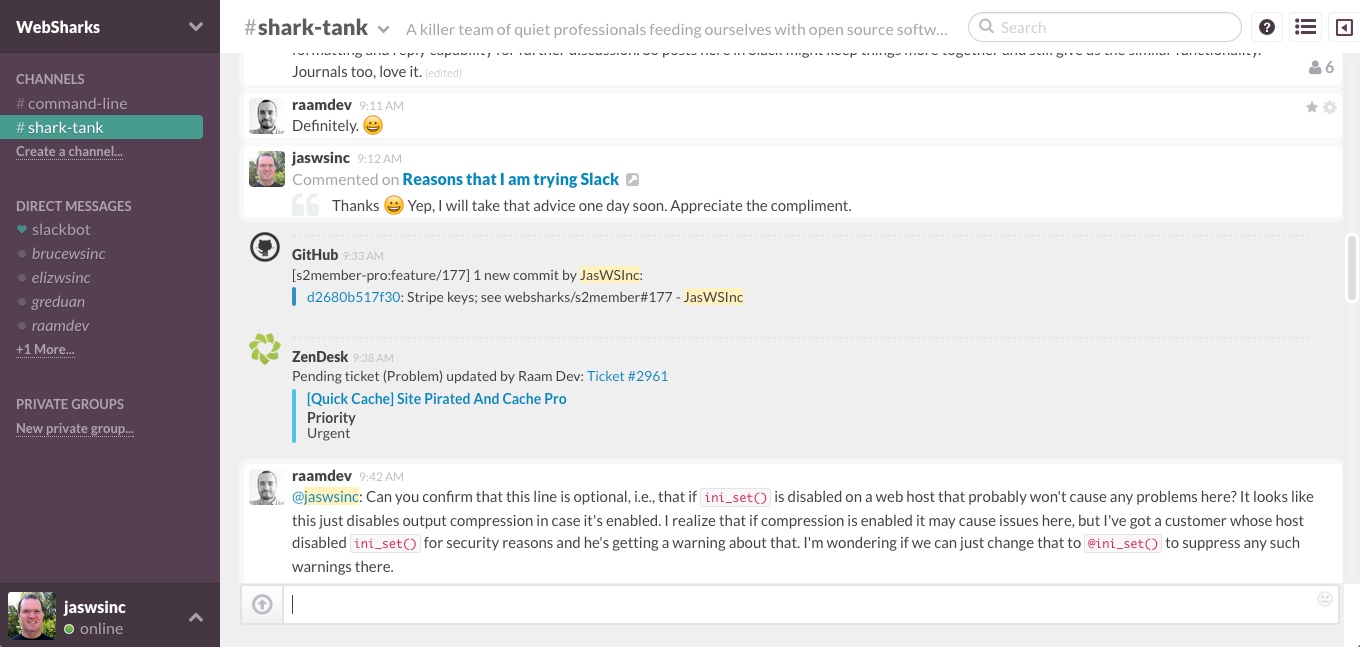1360x647 pixels.
Task: Click the external link icon after 'Reasons that I am trying Slack'
Action: [x=632, y=180]
